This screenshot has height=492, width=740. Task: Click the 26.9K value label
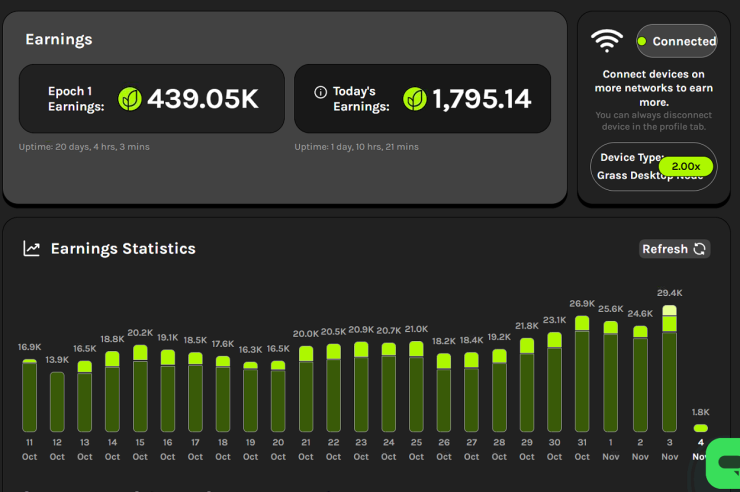tap(582, 303)
